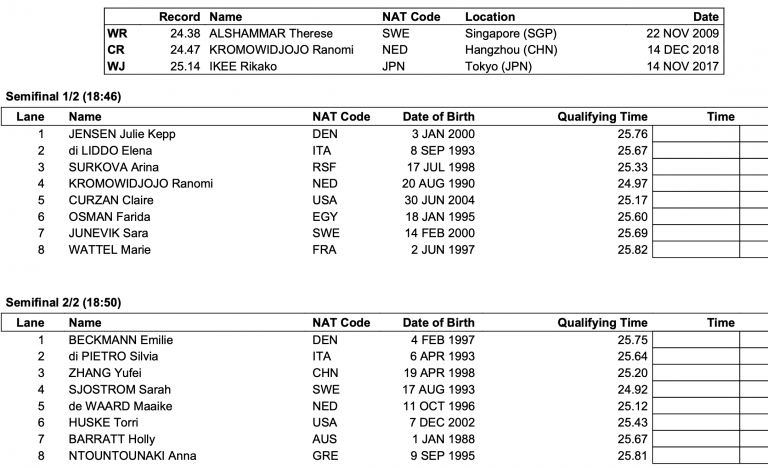Select the WR record row label
Screen dimensions: 768x468
pos(117,33)
